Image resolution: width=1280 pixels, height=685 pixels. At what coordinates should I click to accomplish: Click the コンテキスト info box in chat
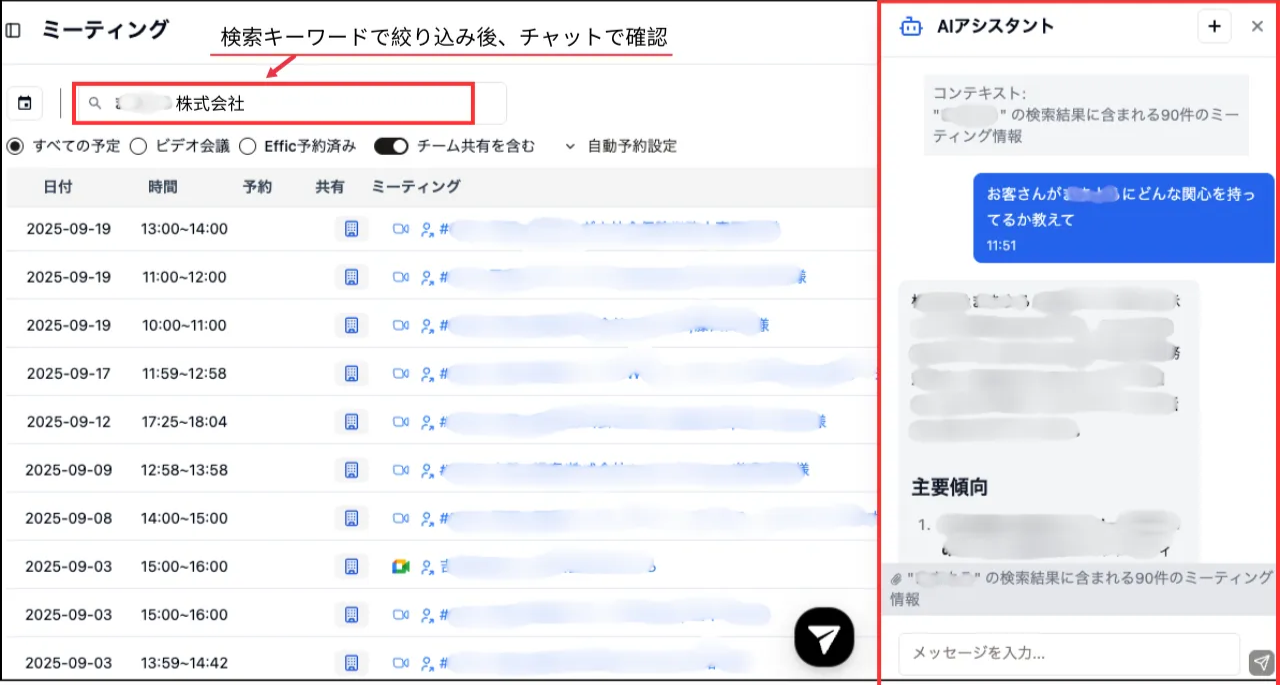pyautogui.click(x=1086, y=114)
